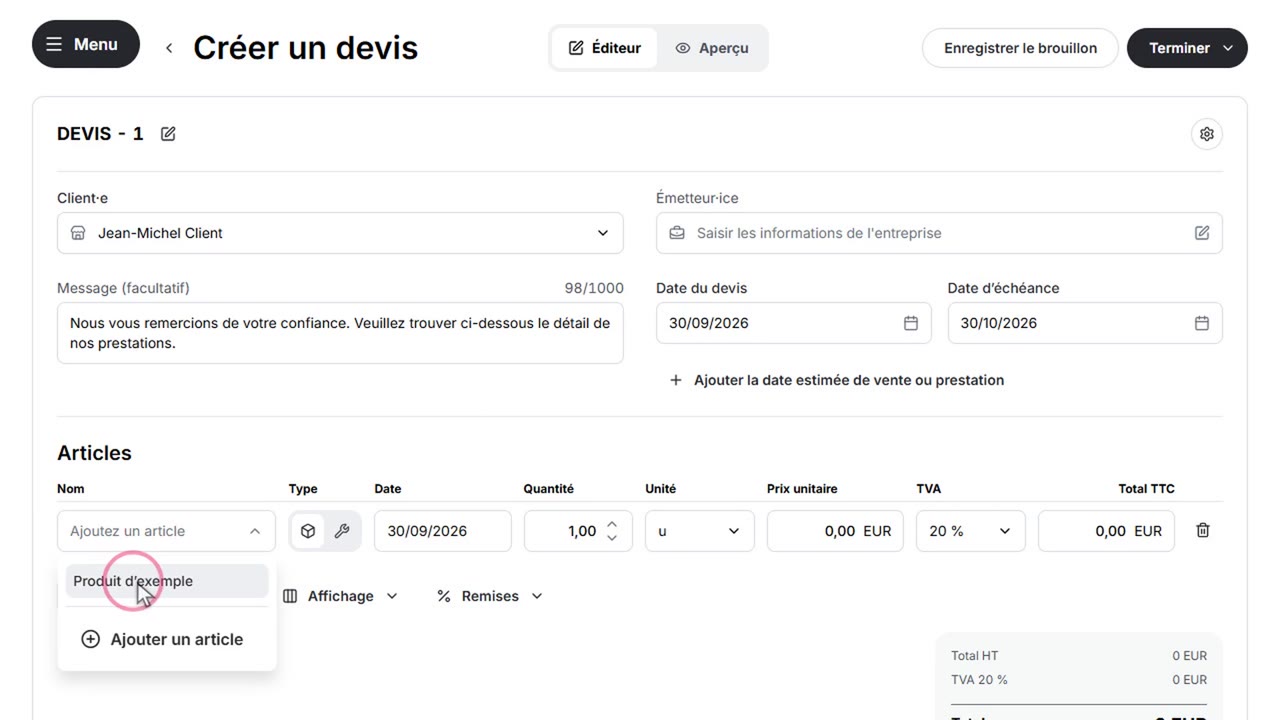Image resolution: width=1280 pixels, height=720 pixels.
Task: Edit company info pencil icon
Action: click(1202, 233)
